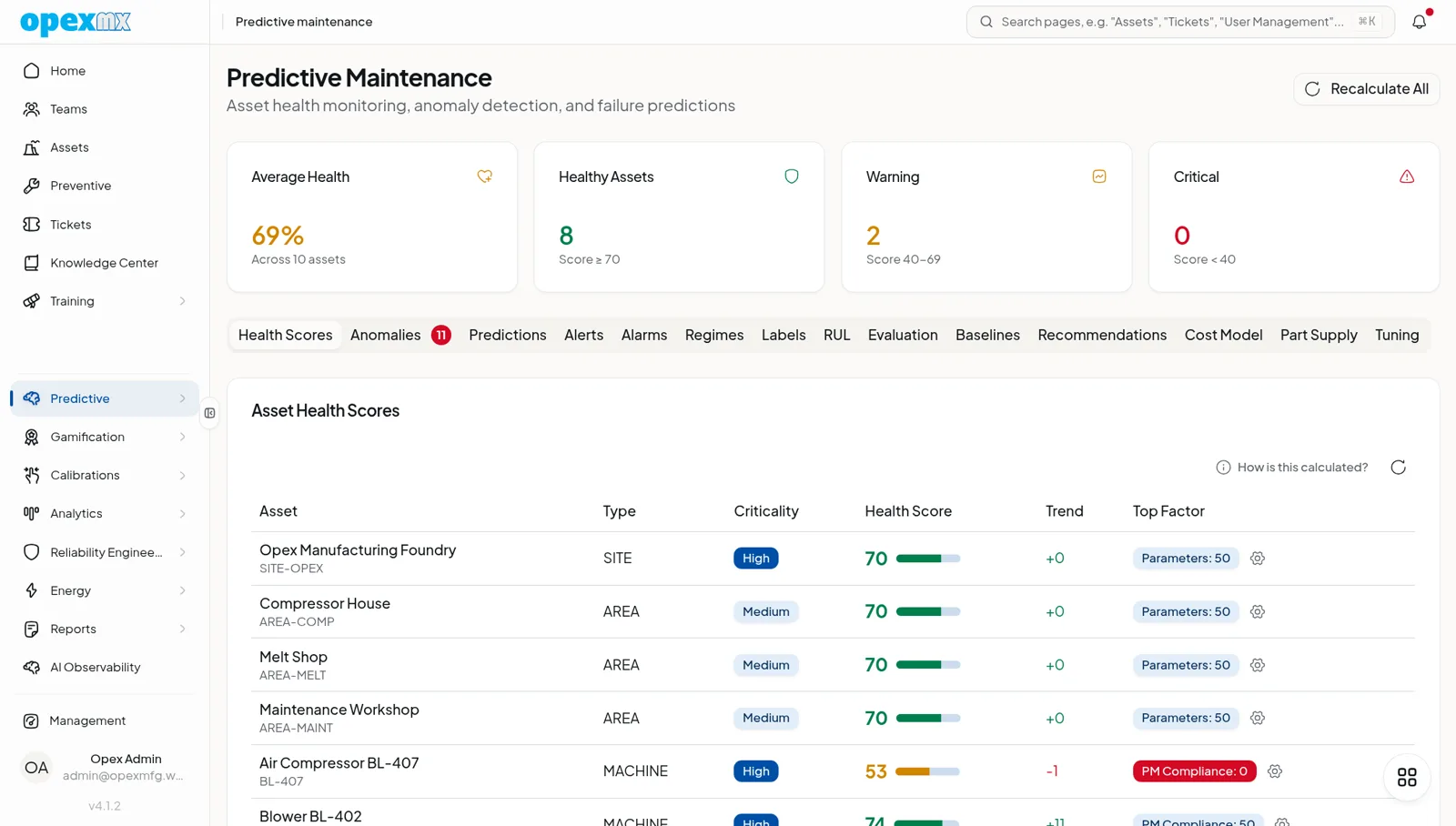
Task: Switch to the Regimes tab
Action: [714, 335]
